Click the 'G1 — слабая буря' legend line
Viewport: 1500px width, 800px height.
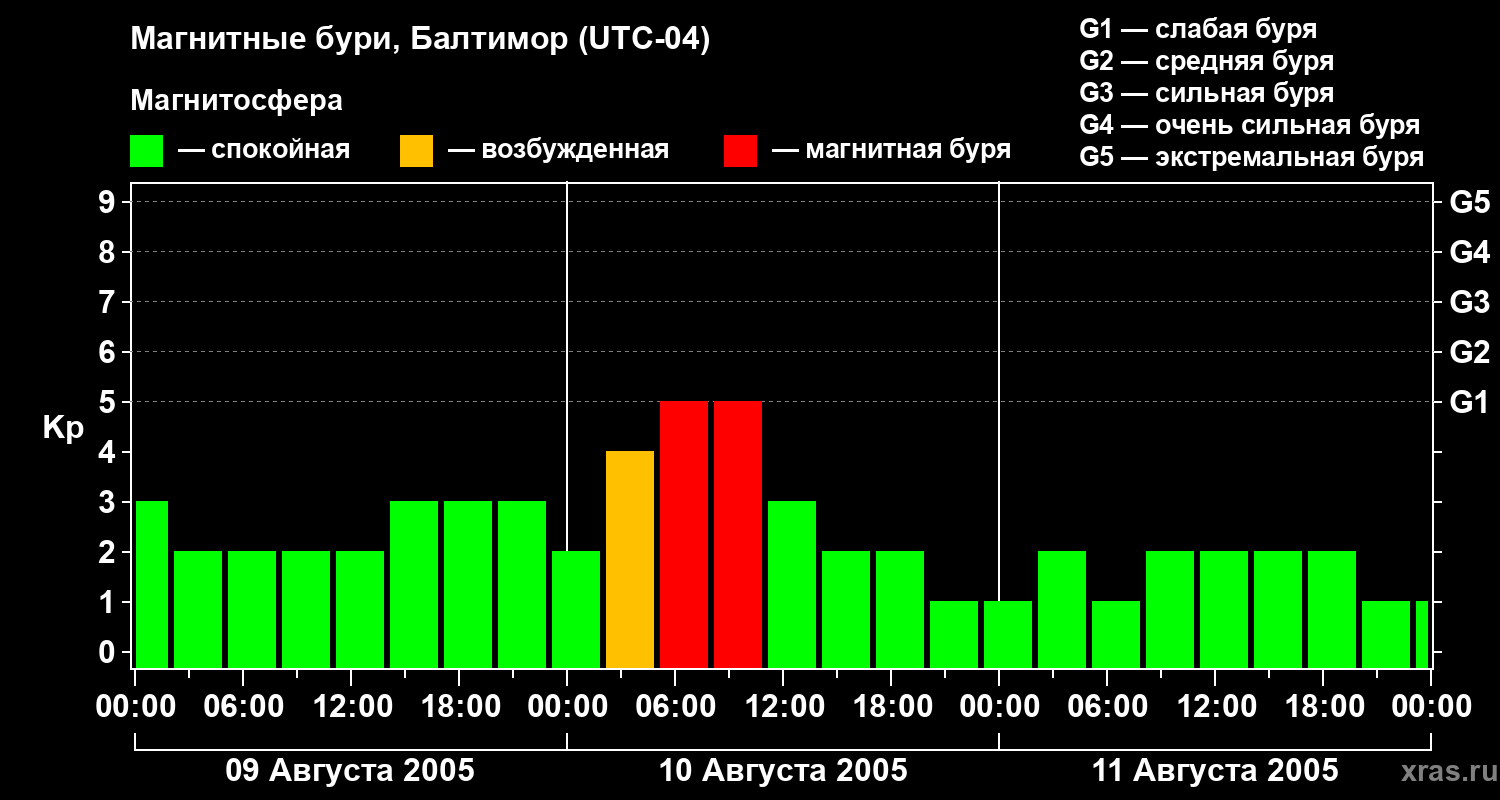click(1198, 29)
